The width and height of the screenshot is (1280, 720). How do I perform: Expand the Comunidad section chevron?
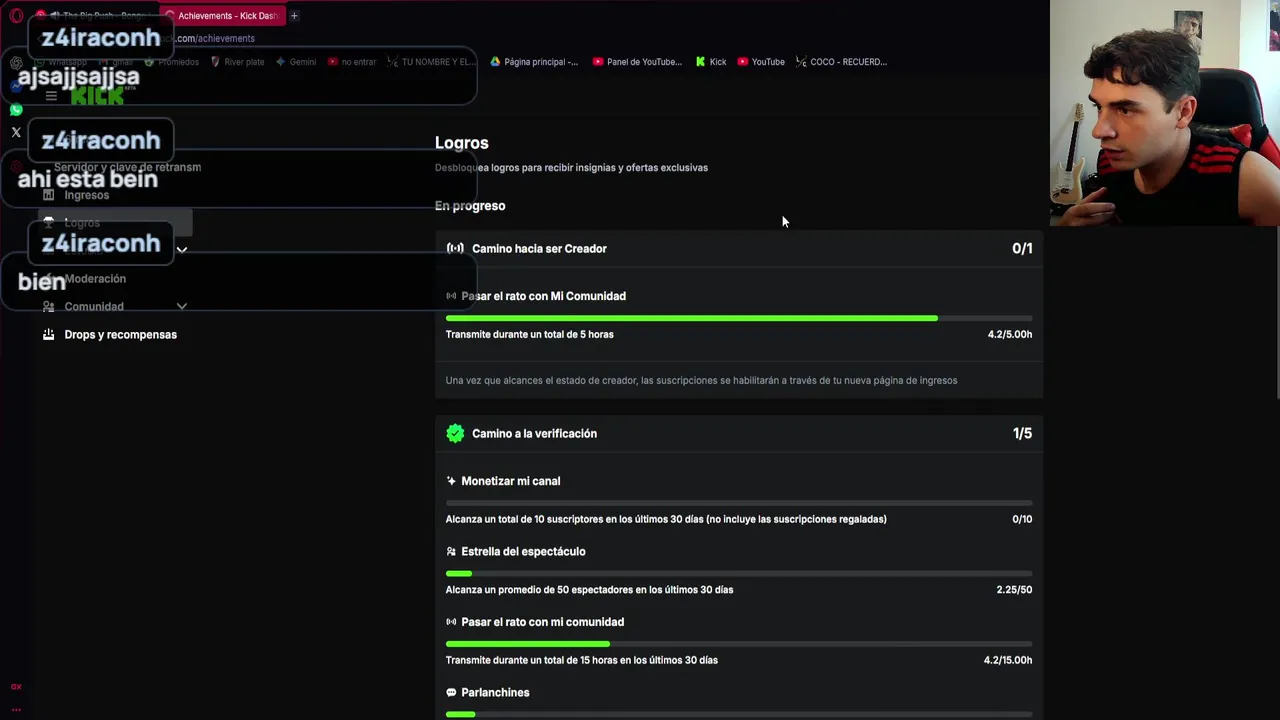tap(182, 306)
